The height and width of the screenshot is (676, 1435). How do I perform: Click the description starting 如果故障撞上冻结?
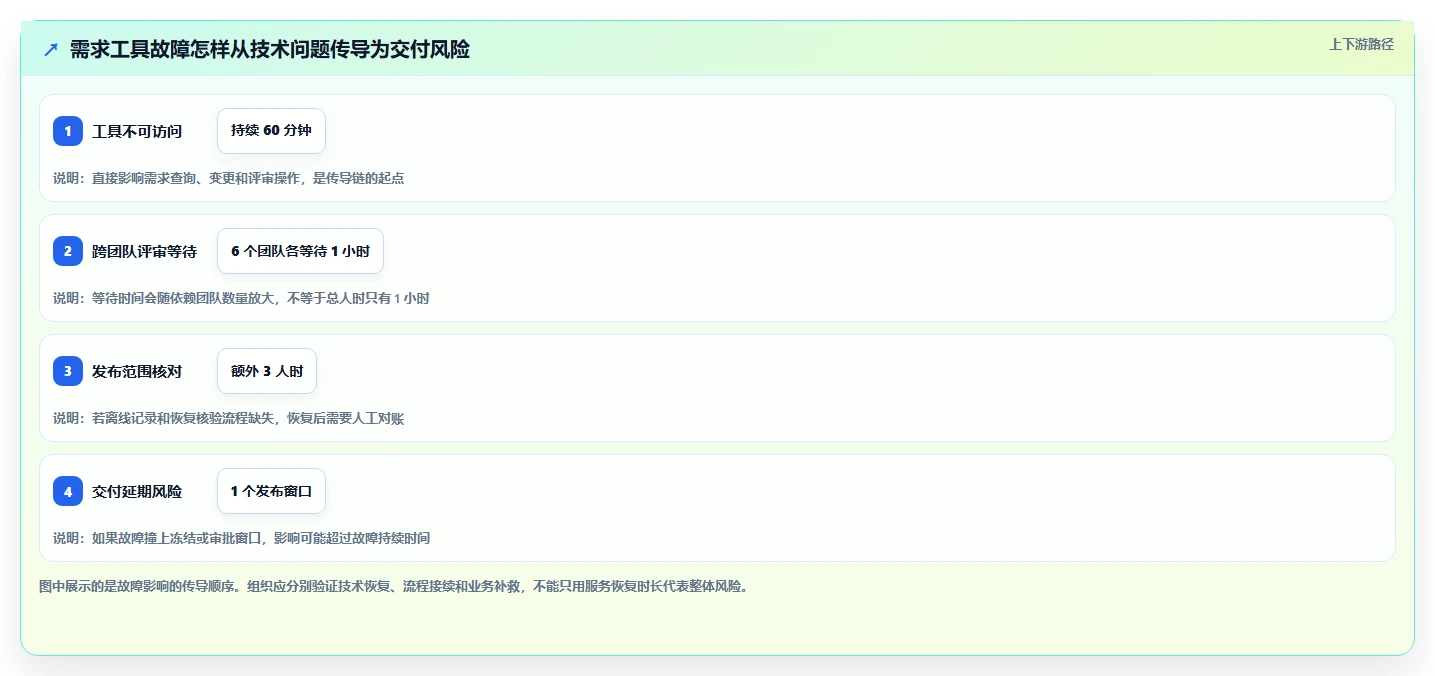pos(241,538)
